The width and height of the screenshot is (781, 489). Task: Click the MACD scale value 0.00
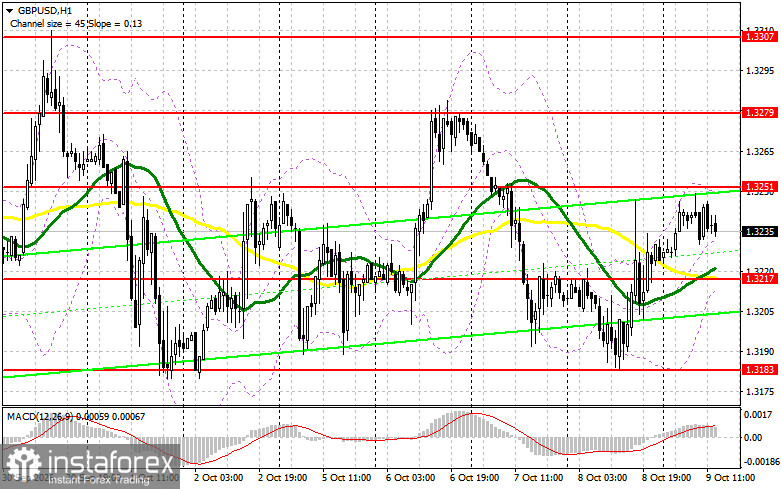pos(753,437)
